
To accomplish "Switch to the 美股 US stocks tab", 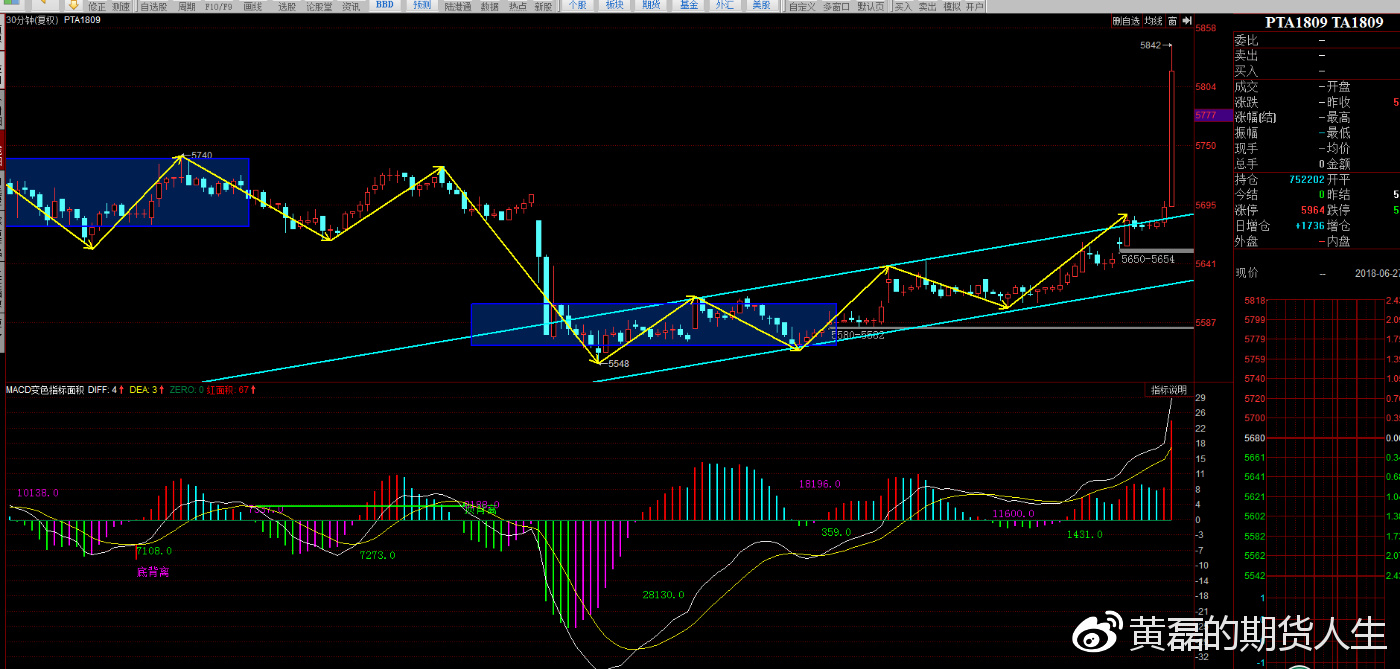I will click(x=762, y=5).
